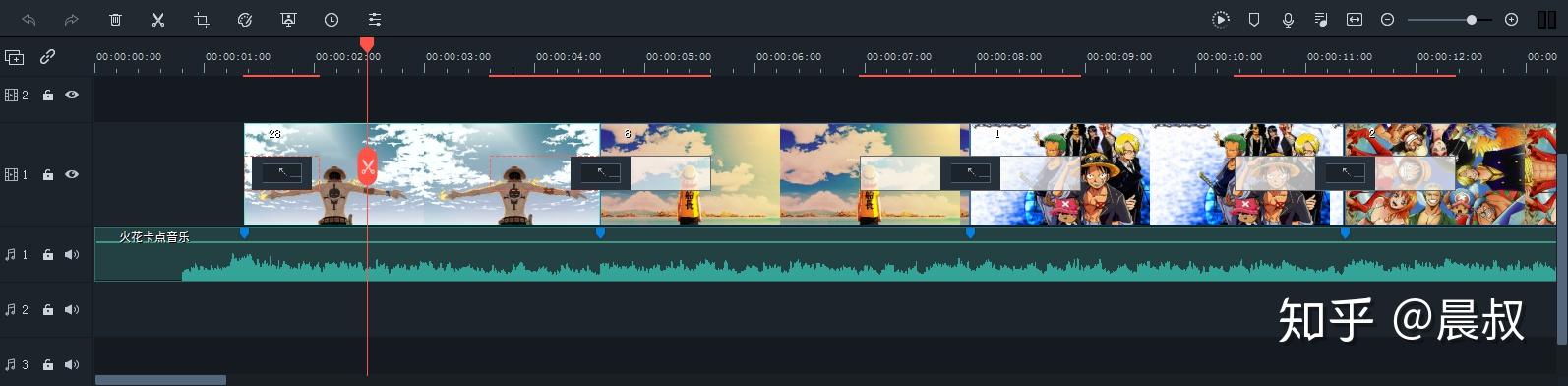Select the third beat marker on audio track
This screenshot has width=1568, height=386.
pos(970,233)
